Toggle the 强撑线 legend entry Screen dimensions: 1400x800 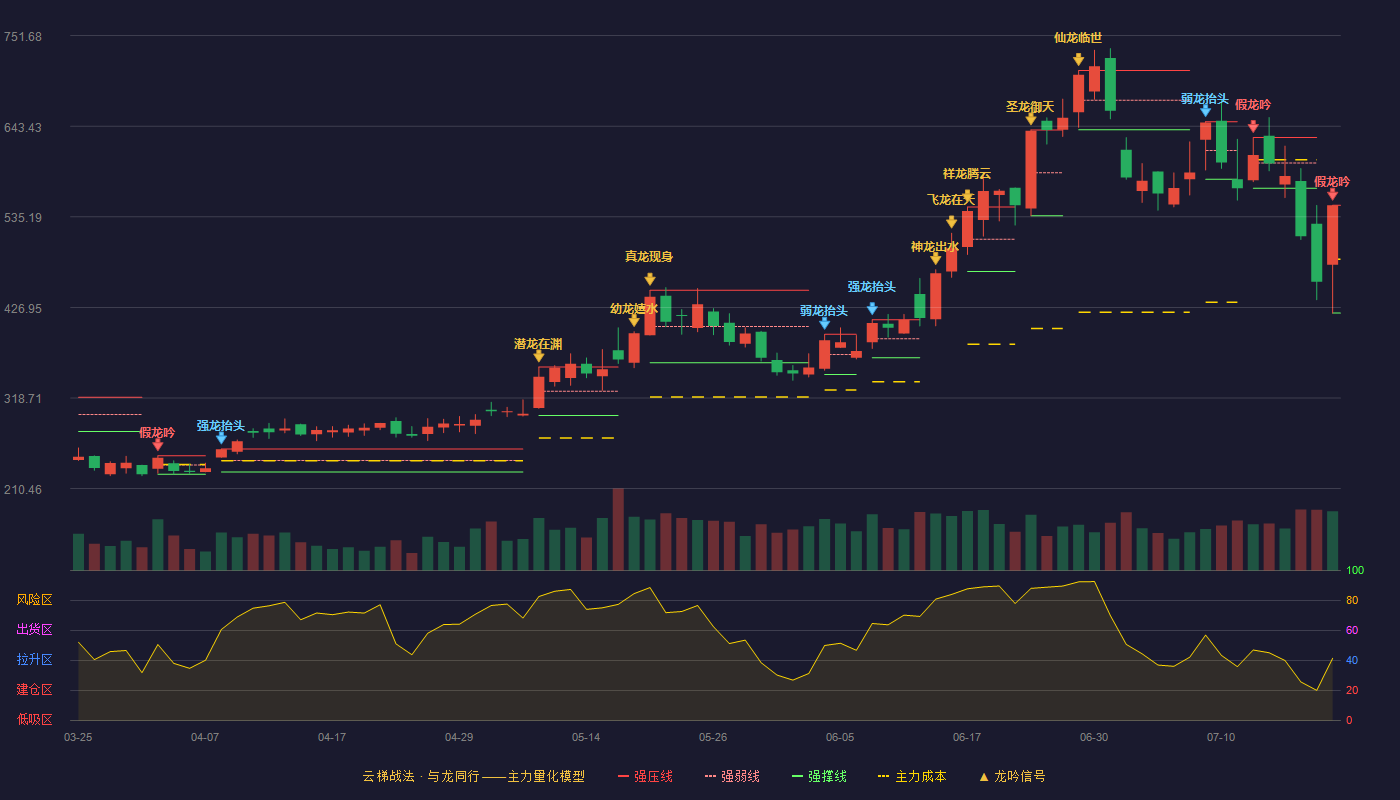[x=819, y=776]
